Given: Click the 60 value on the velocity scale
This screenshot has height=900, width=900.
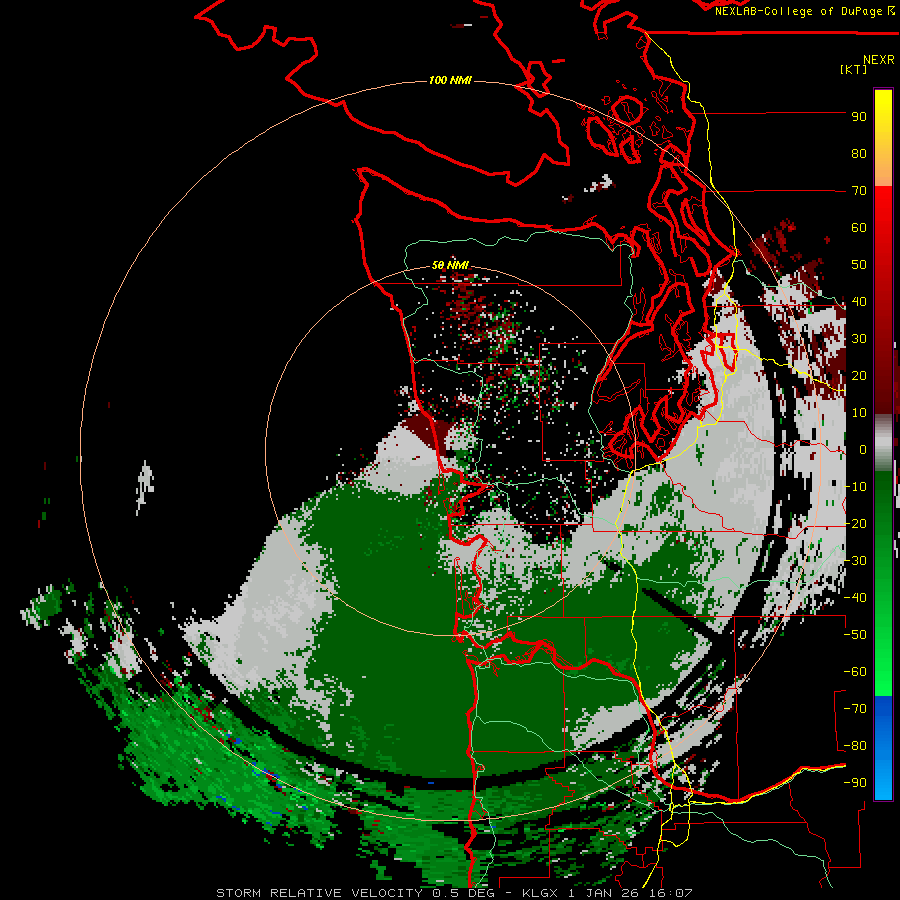Looking at the screenshot, I should (x=859, y=228).
